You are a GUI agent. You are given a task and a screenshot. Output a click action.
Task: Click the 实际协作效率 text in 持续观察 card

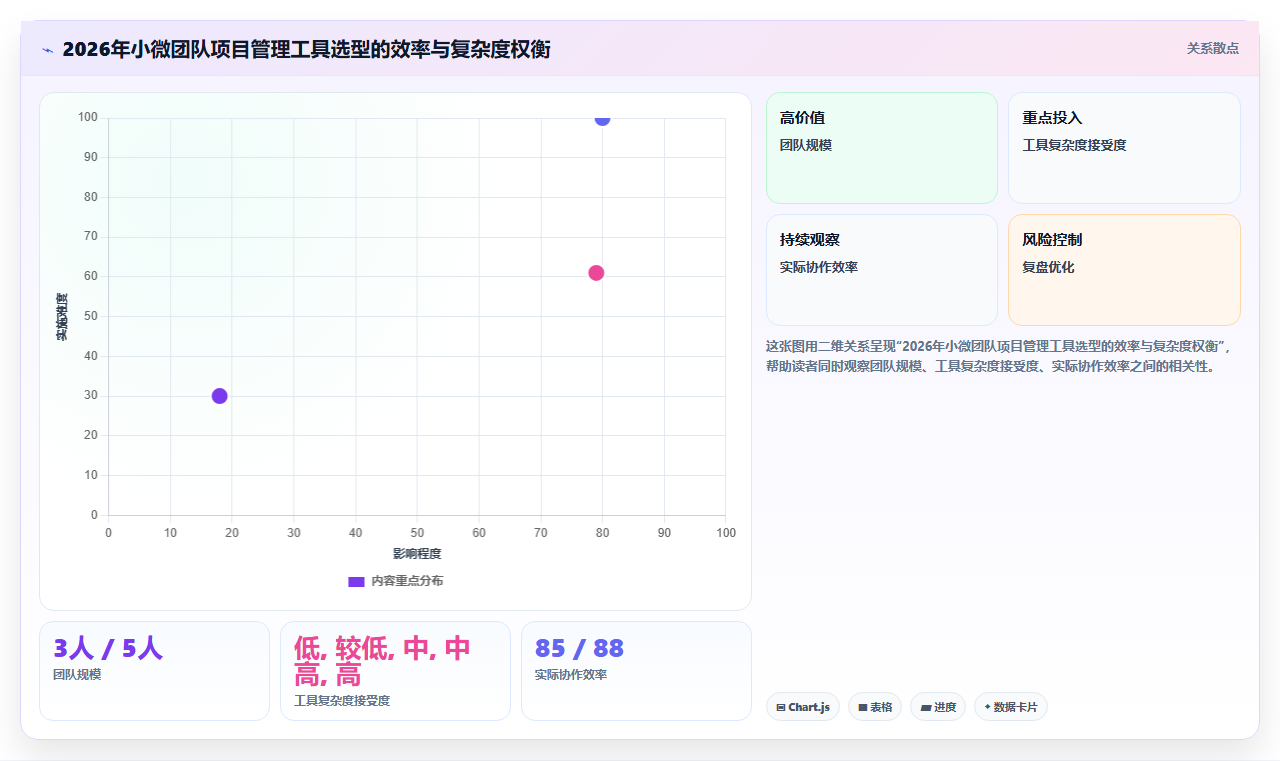tap(819, 267)
